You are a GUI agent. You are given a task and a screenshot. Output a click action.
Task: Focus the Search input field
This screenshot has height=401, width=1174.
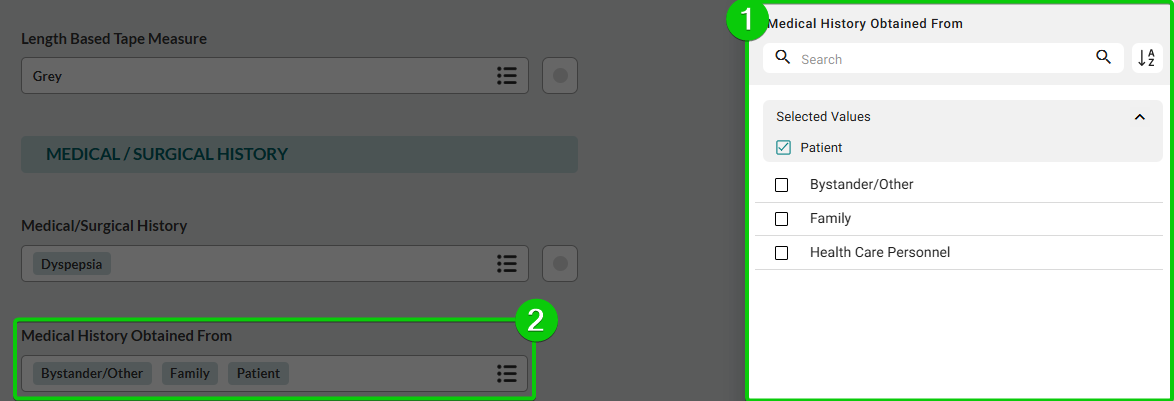[943, 58]
